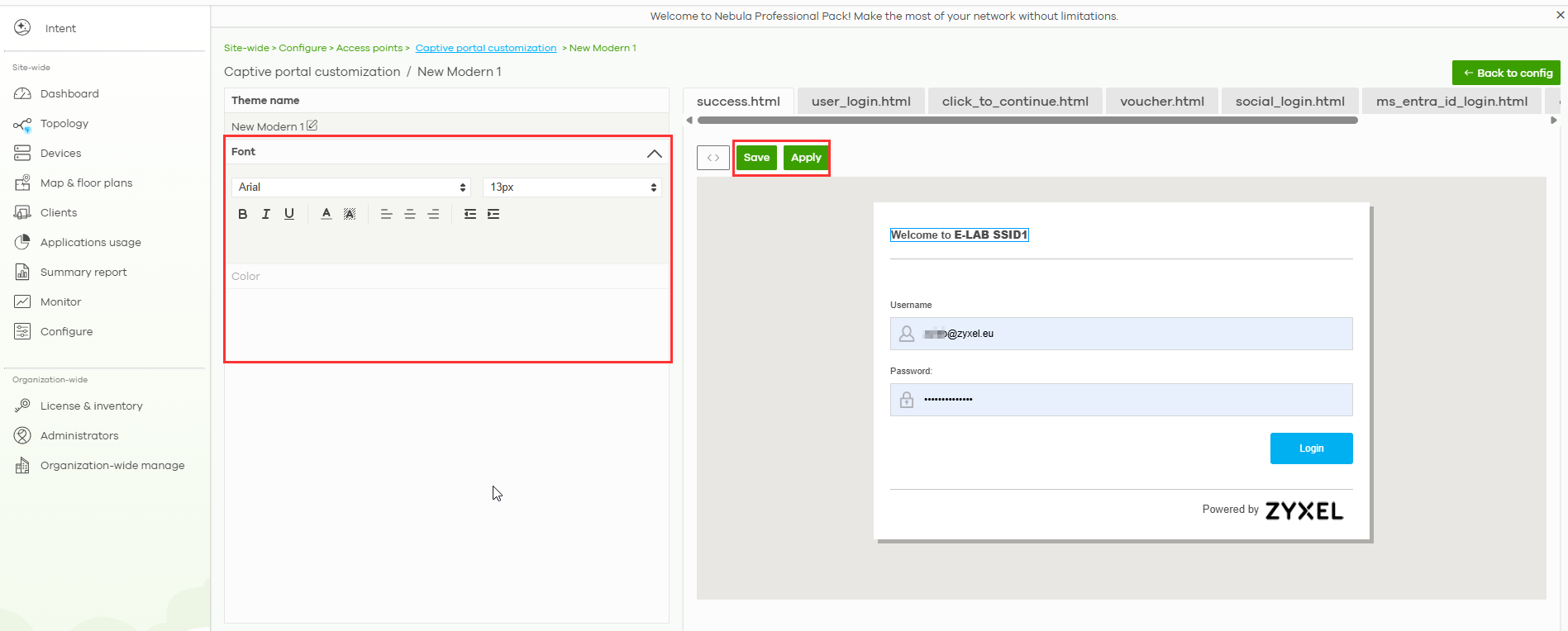Collapse the Font section
The image size is (1568, 631).
(x=654, y=153)
